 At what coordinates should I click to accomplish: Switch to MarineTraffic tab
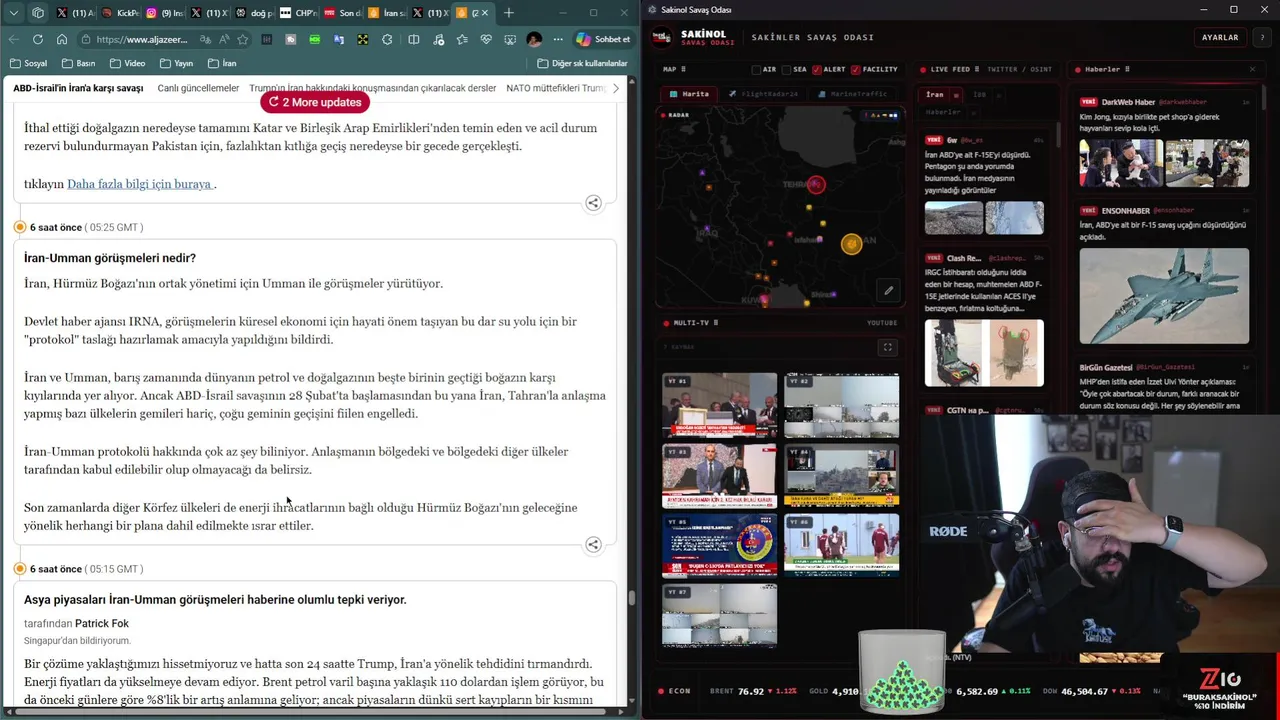[x=854, y=94]
